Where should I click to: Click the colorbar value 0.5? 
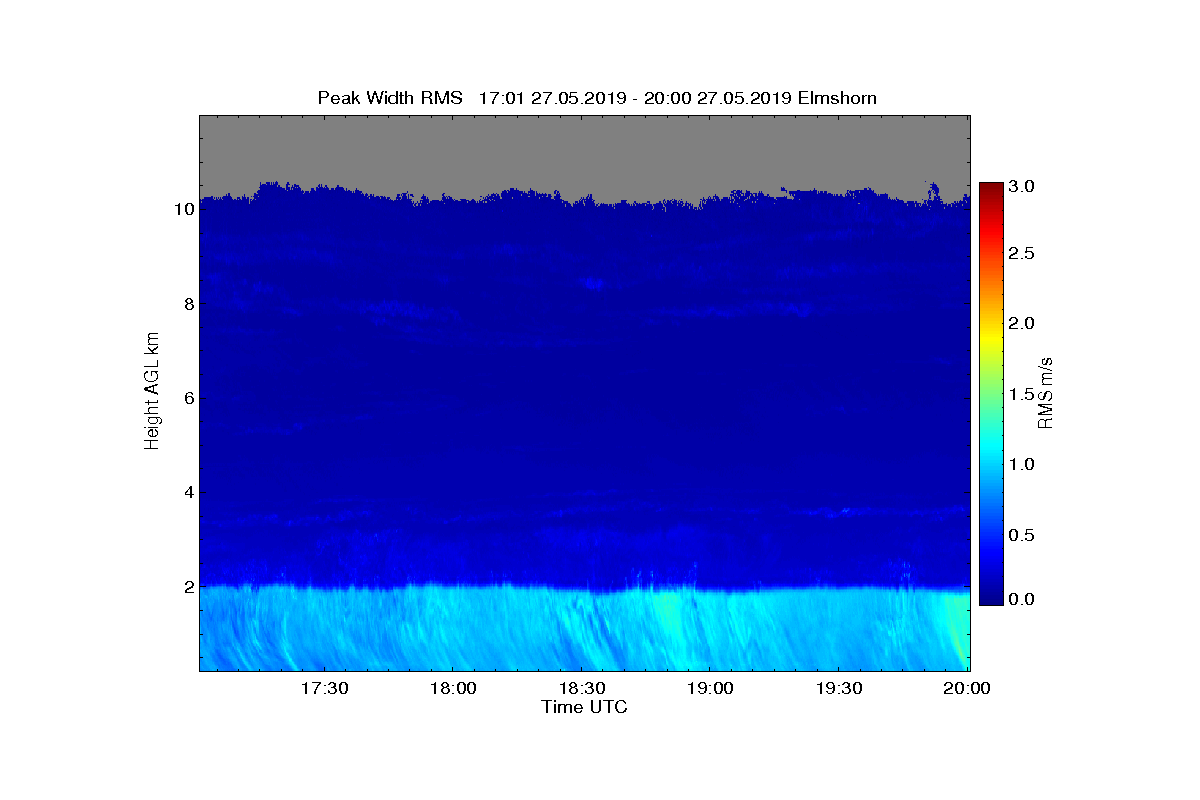tap(1022, 535)
